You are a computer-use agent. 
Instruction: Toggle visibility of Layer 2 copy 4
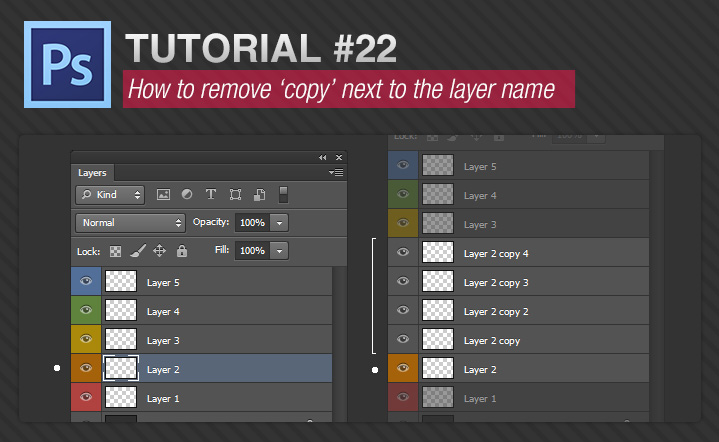pos(404,254)
